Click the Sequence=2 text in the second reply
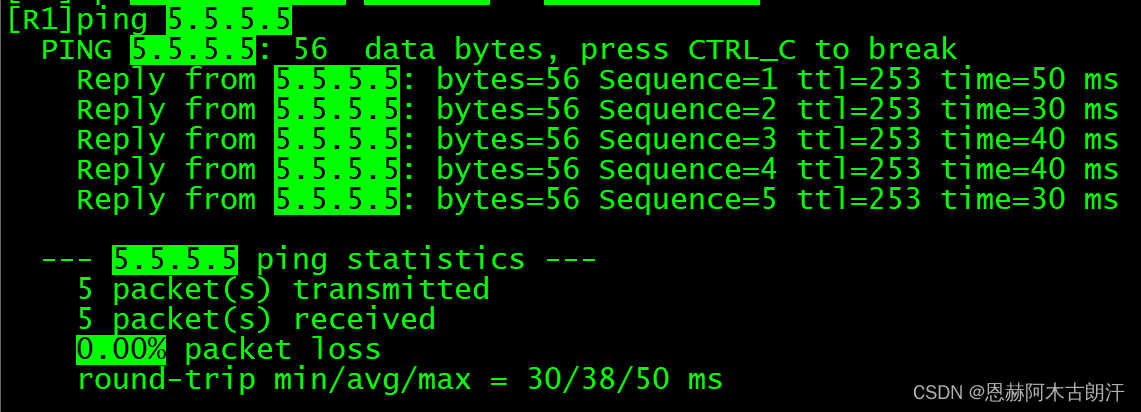Viewport: 1141px width, 412px height. pos(687,110)
